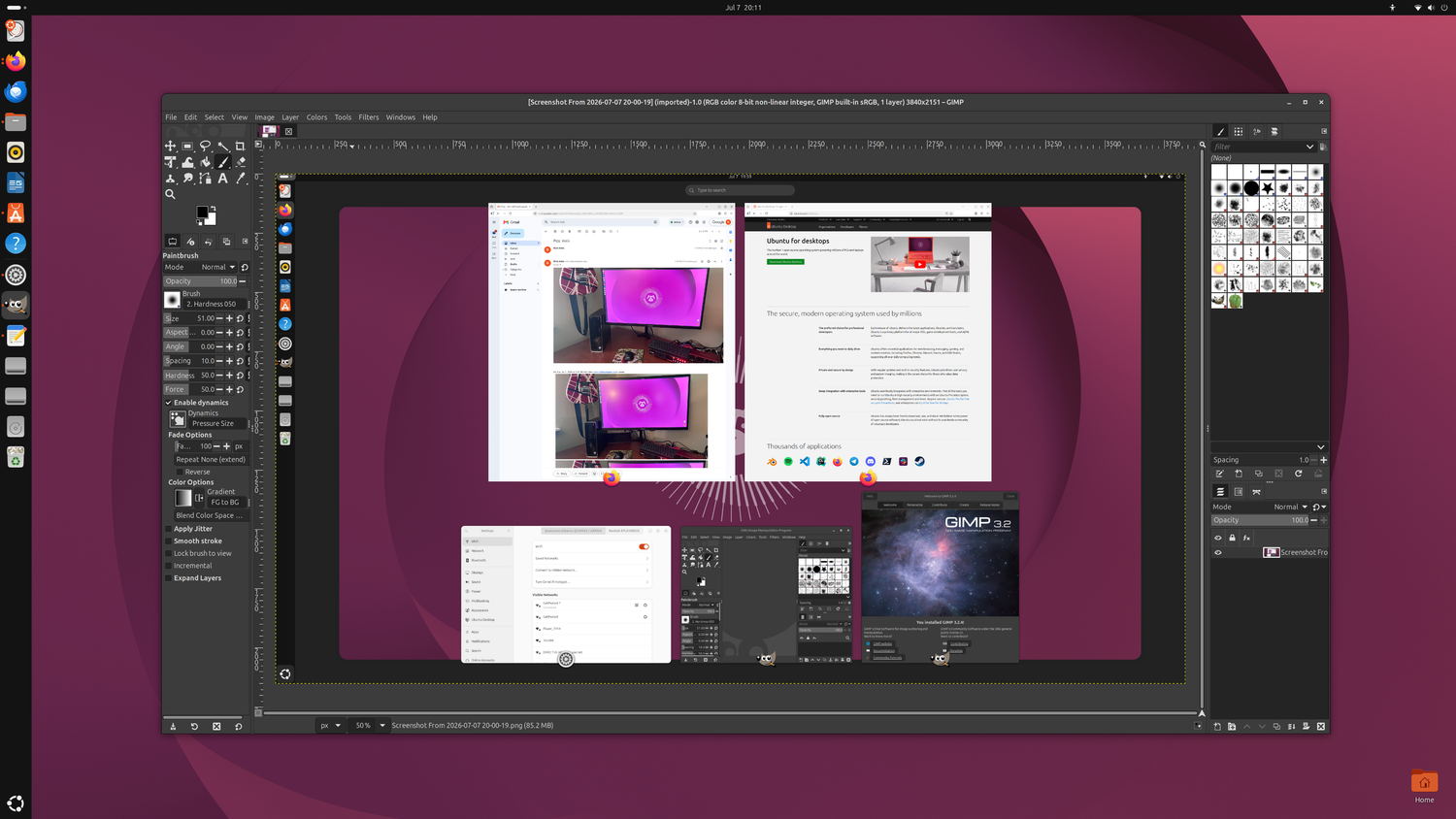Viewport: 1456px width, 819px height.
Task: Select the Clone stamp tool
Action: point(170,179)
